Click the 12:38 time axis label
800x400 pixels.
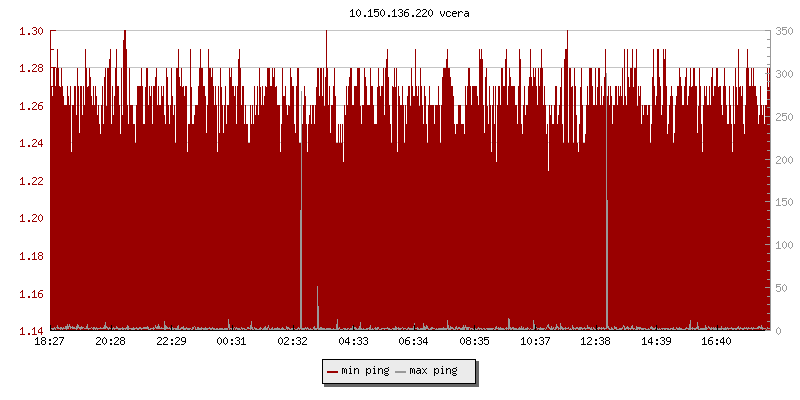[x=596, y=342]
